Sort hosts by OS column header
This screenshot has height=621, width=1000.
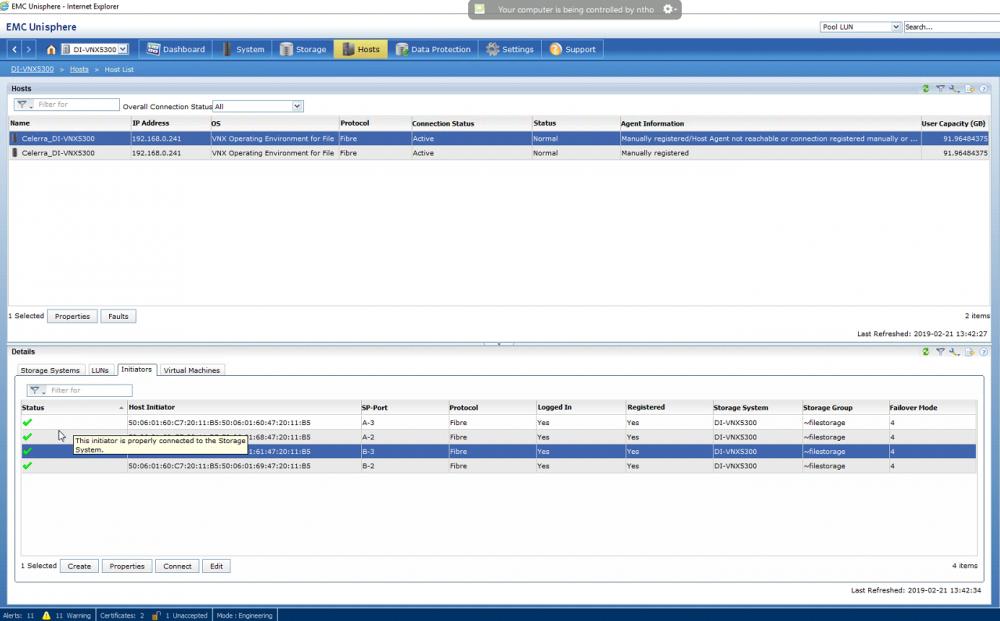[274, 123]
